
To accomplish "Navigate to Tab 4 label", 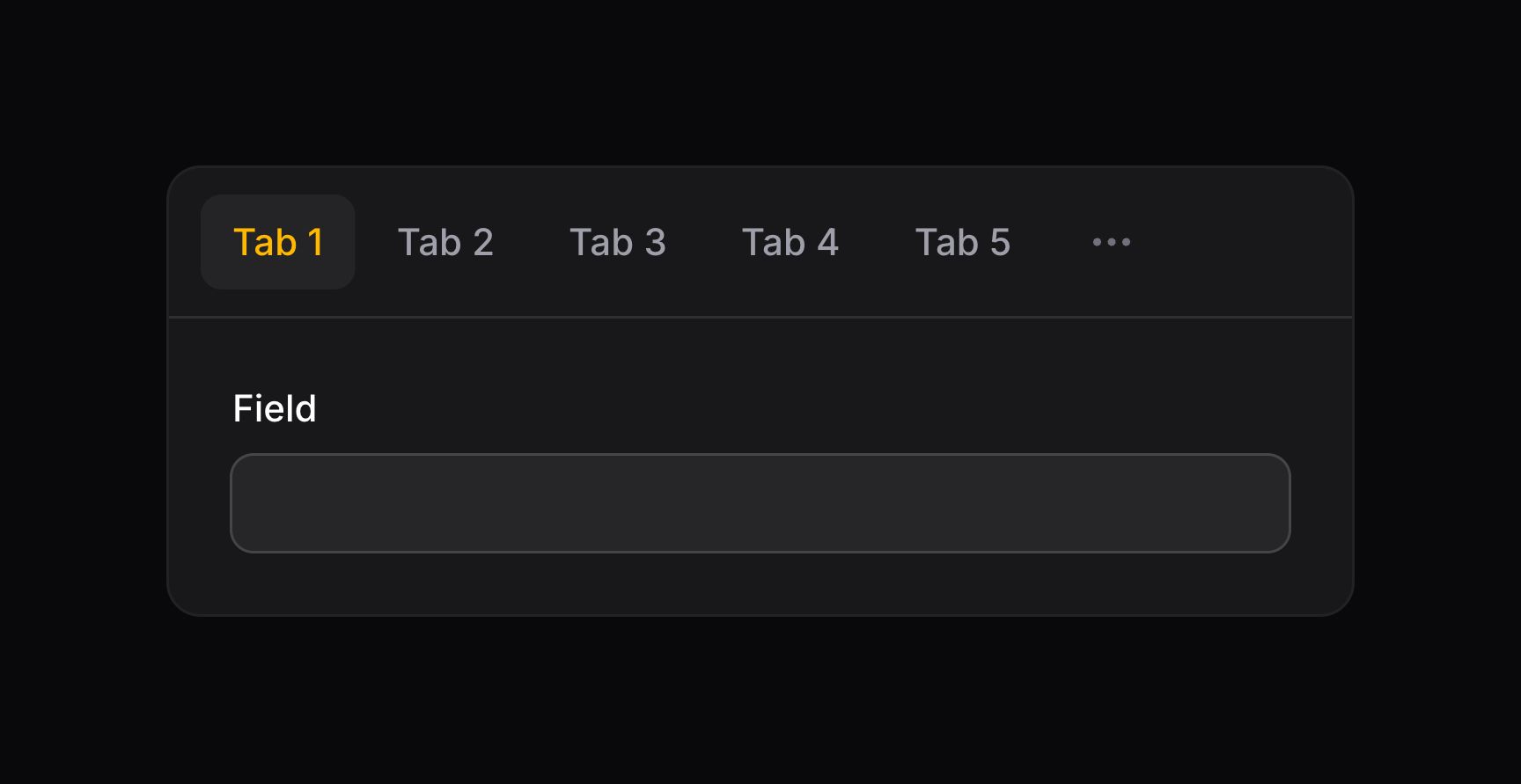I will (x=790, y=242).
